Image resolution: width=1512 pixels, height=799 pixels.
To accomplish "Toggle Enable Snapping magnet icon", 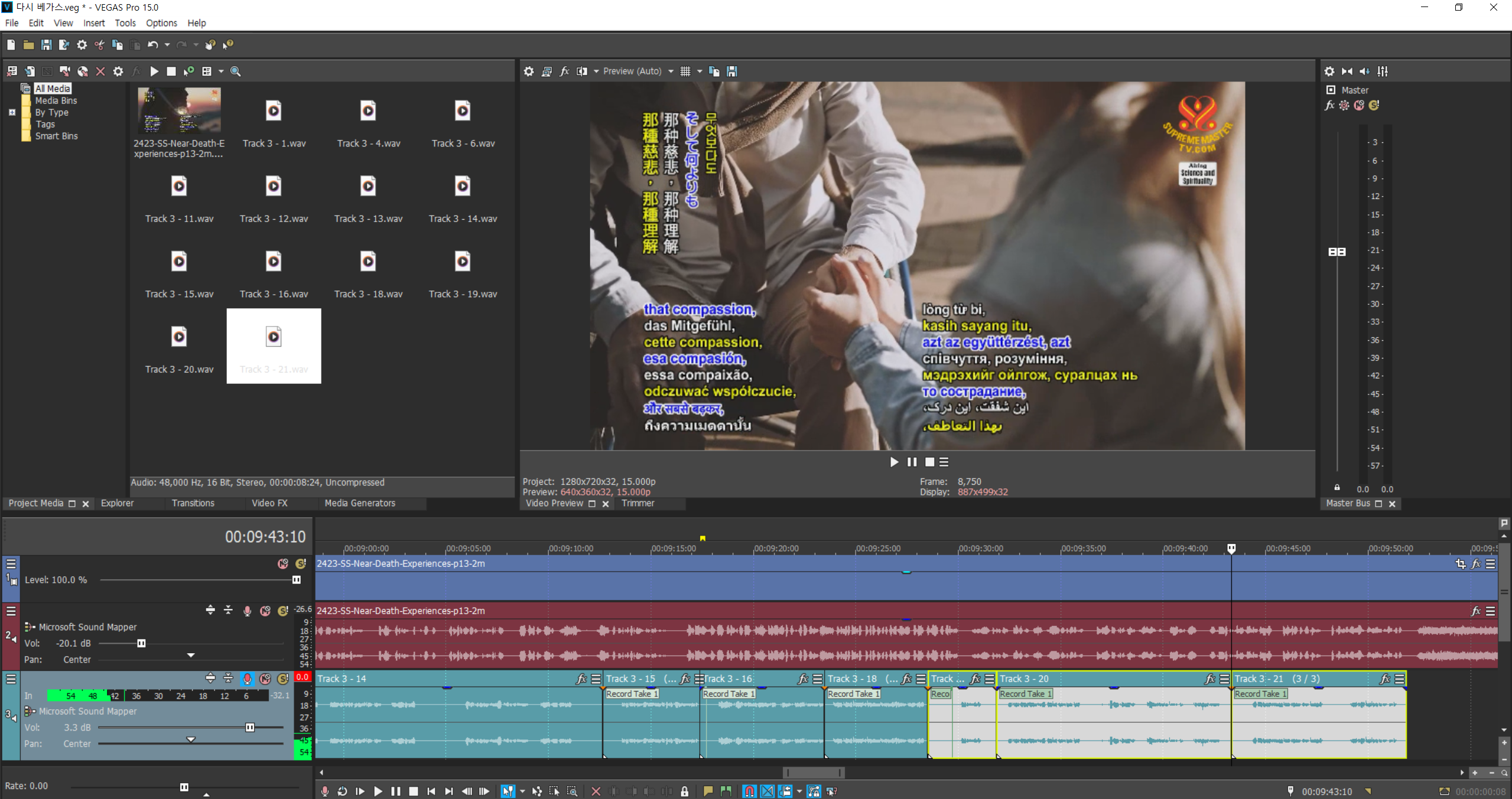I will pyautogui.click(x=749, y=791).
